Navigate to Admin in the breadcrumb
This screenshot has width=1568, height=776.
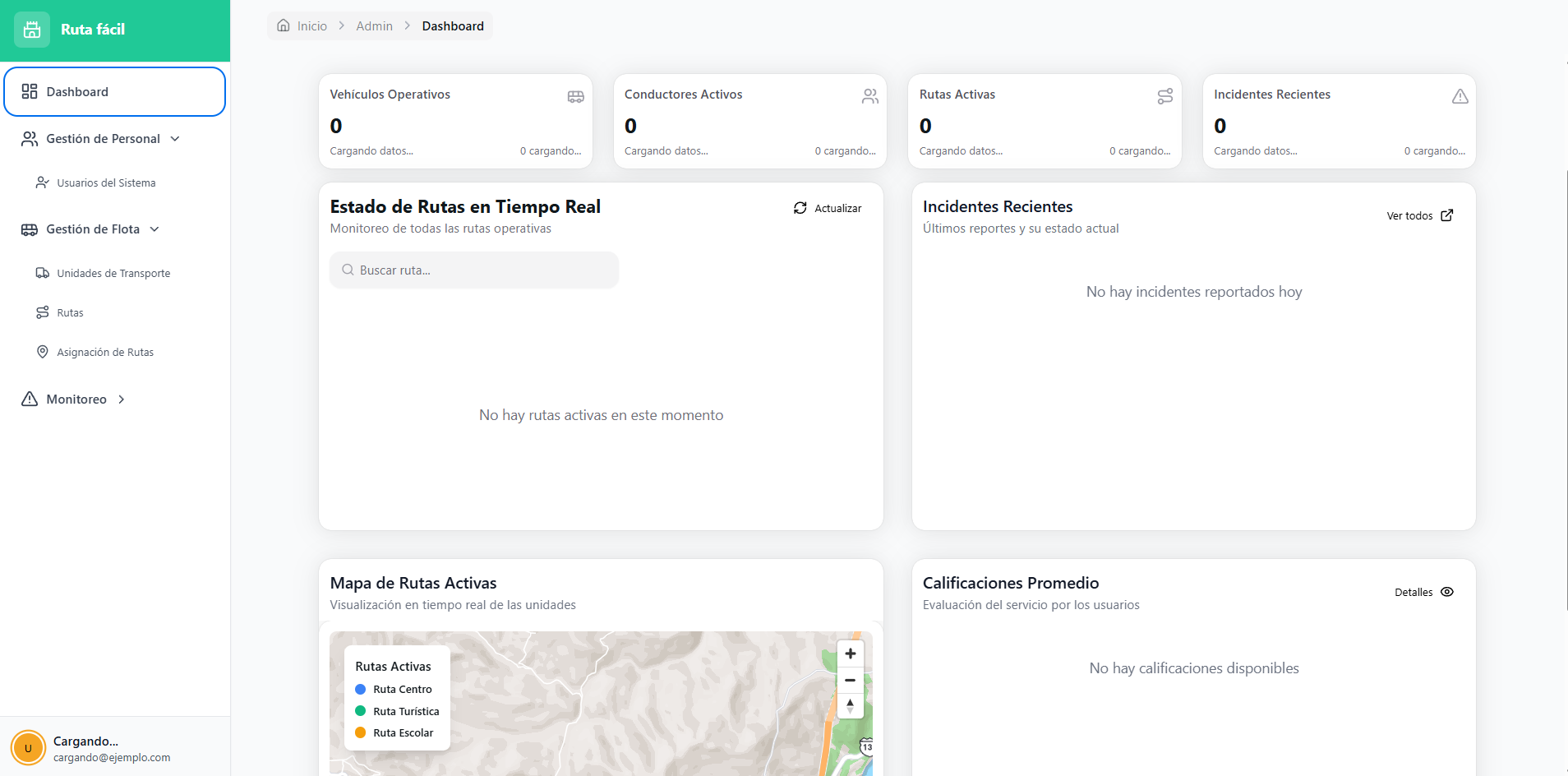tap(375, 25)
